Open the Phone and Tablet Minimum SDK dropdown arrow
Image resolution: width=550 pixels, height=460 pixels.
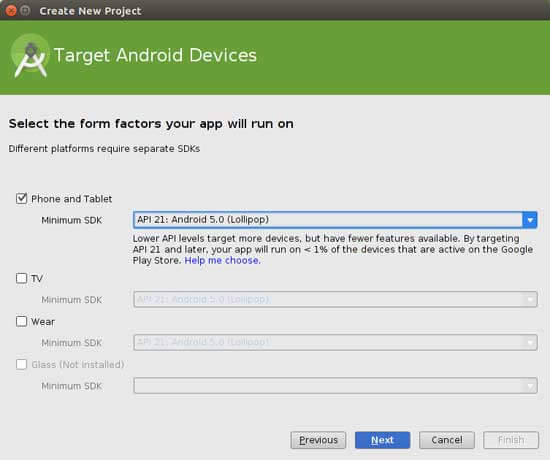[530, 220]
